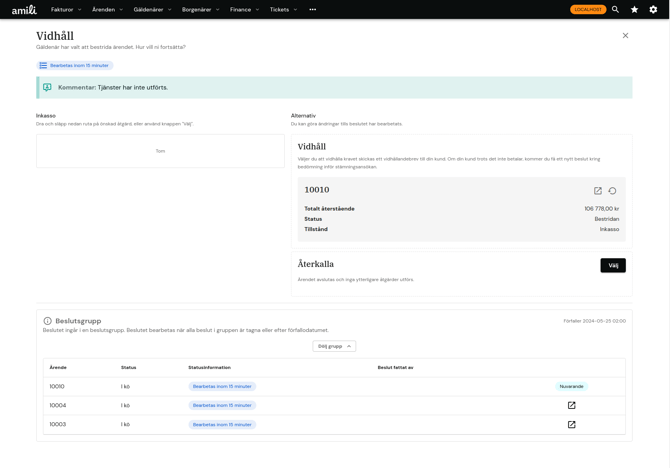Open settings gear icon
The width and height of the screenshot is (670, 468).
coord(653,9)
